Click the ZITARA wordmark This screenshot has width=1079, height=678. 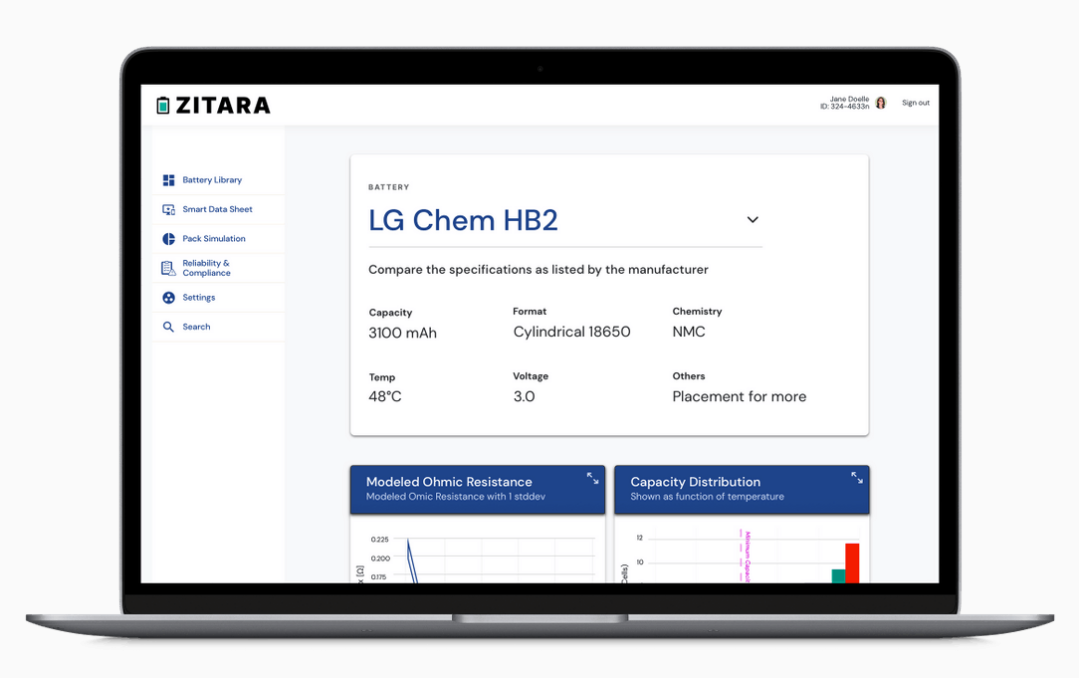coord(223,105)
